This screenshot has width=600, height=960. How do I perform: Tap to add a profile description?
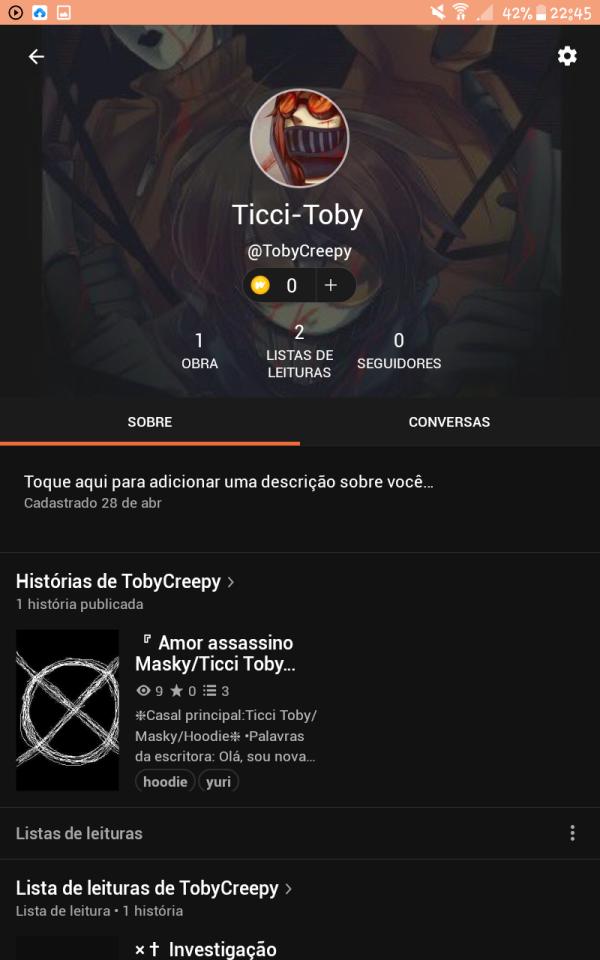[229, 482]
